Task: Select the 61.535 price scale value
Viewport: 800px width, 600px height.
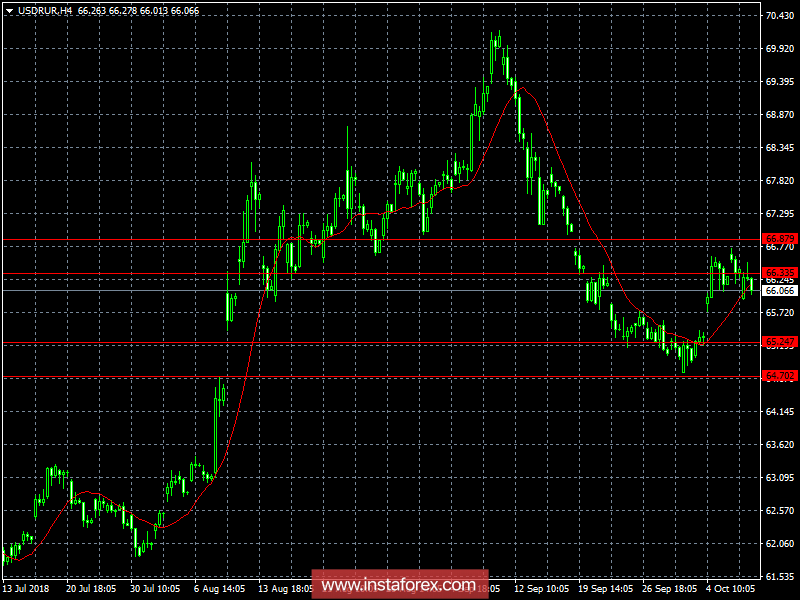Action: click(x=780, y=577)
